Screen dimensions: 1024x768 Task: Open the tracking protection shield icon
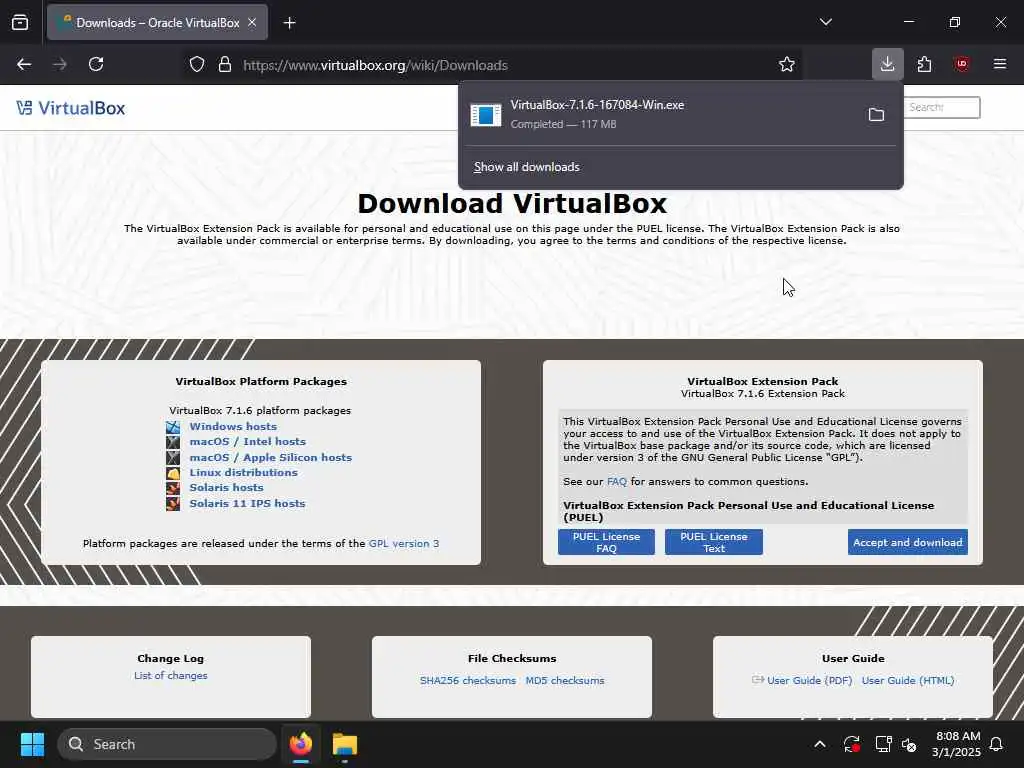pyautogui.click(x=197, y=65)
